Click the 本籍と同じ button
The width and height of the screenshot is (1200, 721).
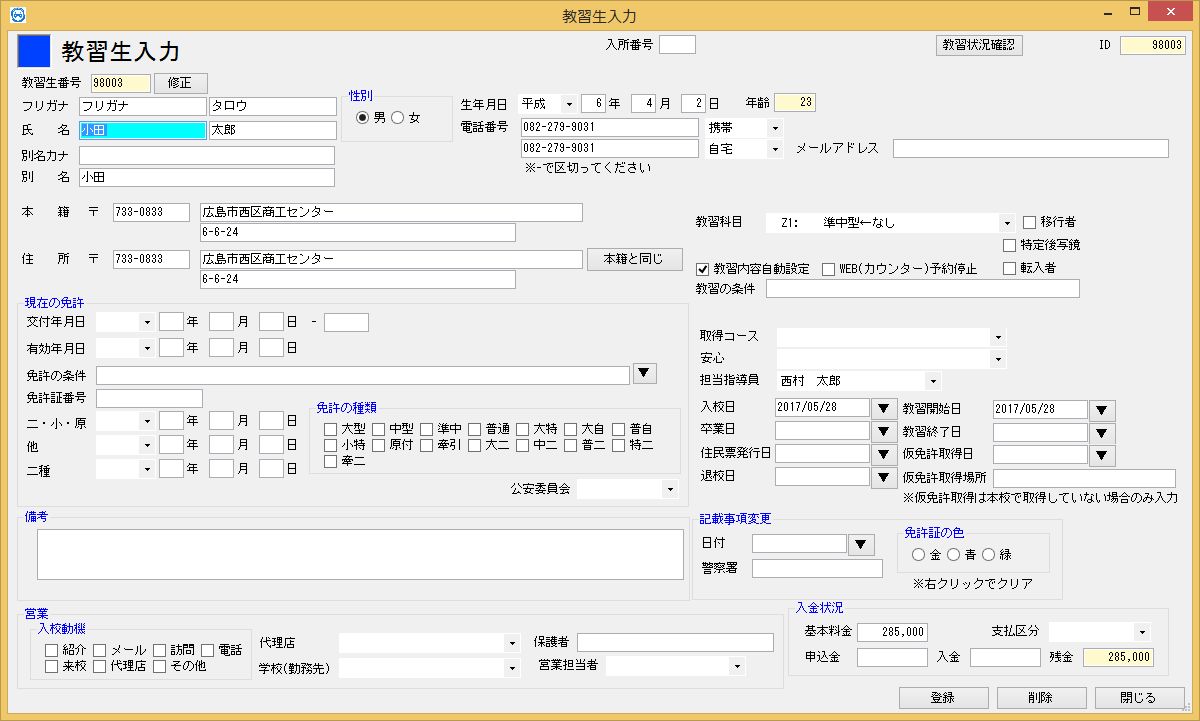coord(635,259)
